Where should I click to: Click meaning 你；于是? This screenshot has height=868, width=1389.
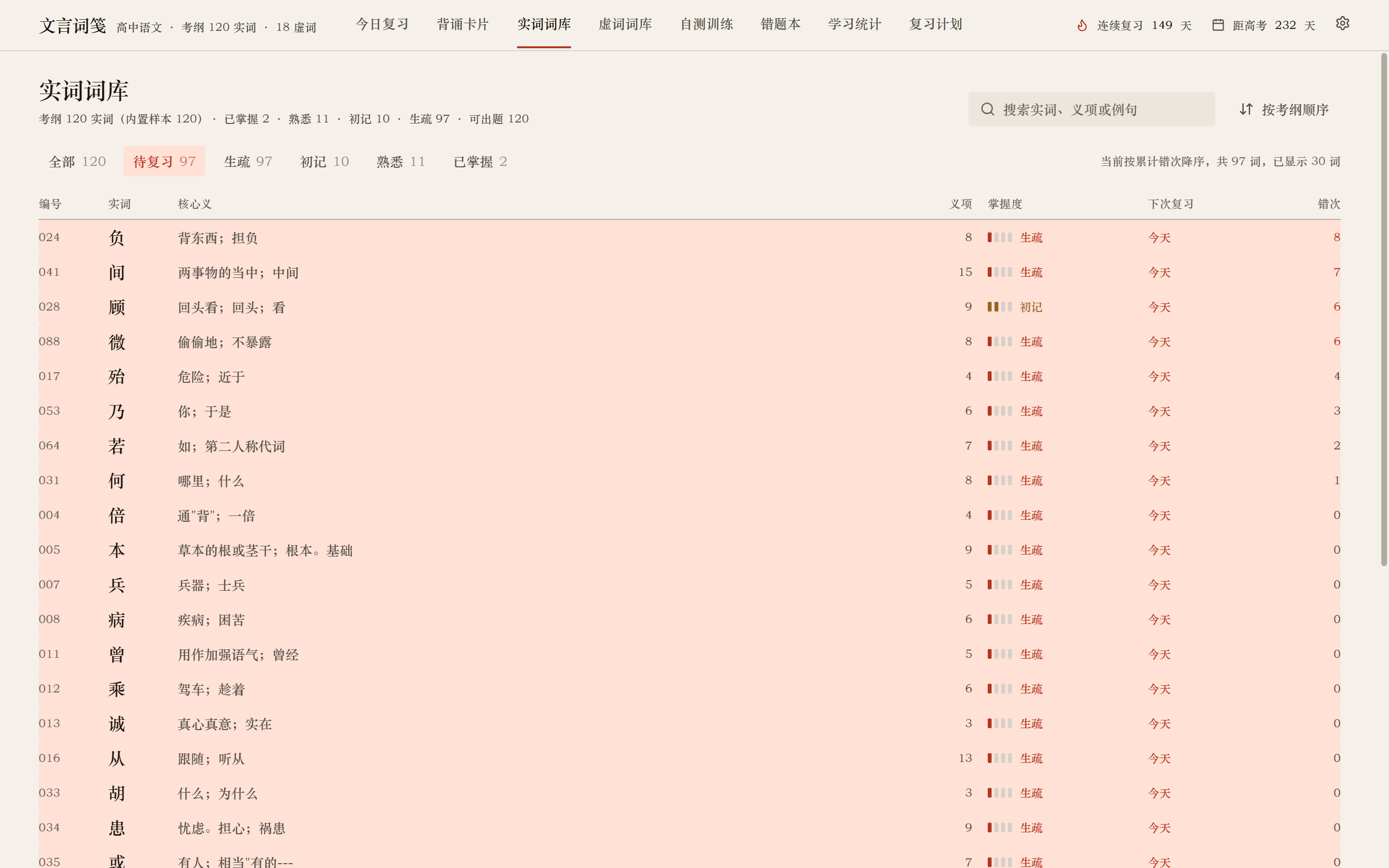tap(204, 411)
